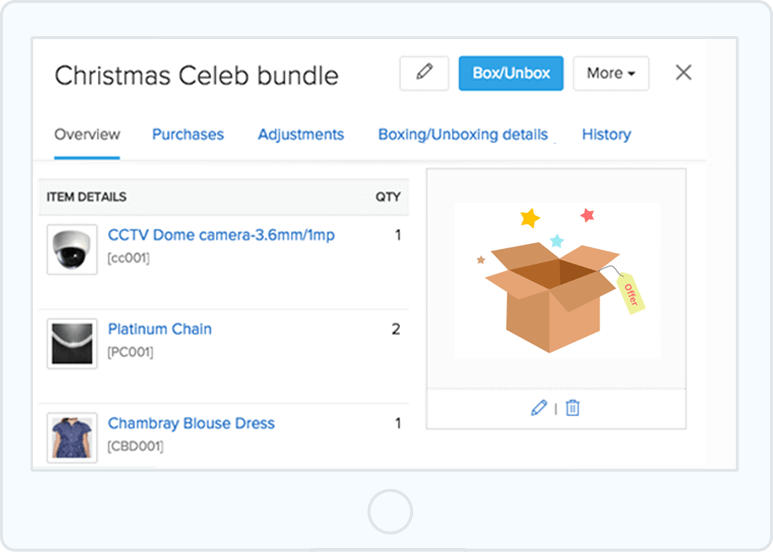Click the bundle box image preview
The image size is (773, 552).
(557, 280)
